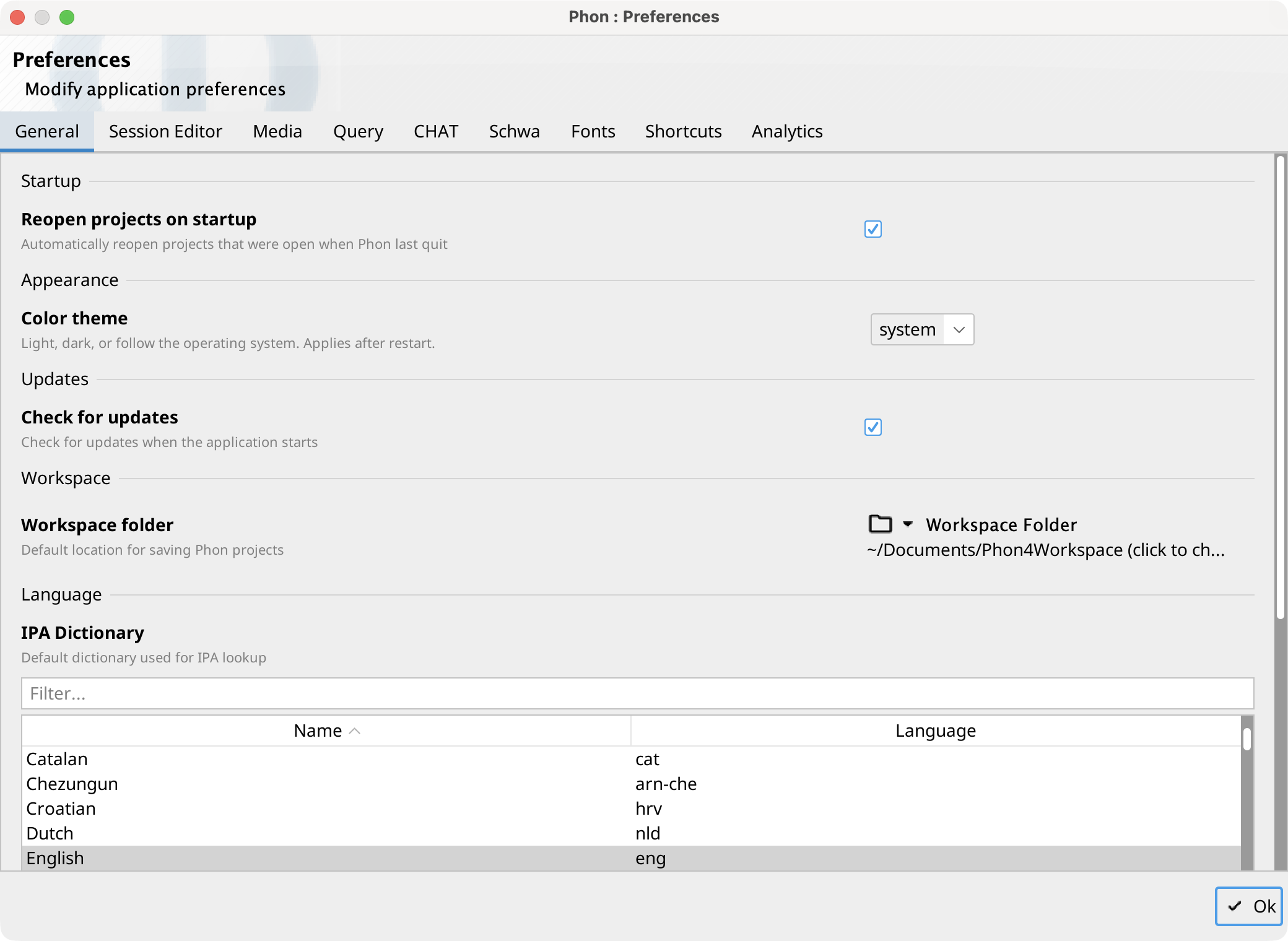Image resolution: width=1288 pixels, height=941 pixels.
Task: Open the Shortcuts tab
Action: [683, 131]
